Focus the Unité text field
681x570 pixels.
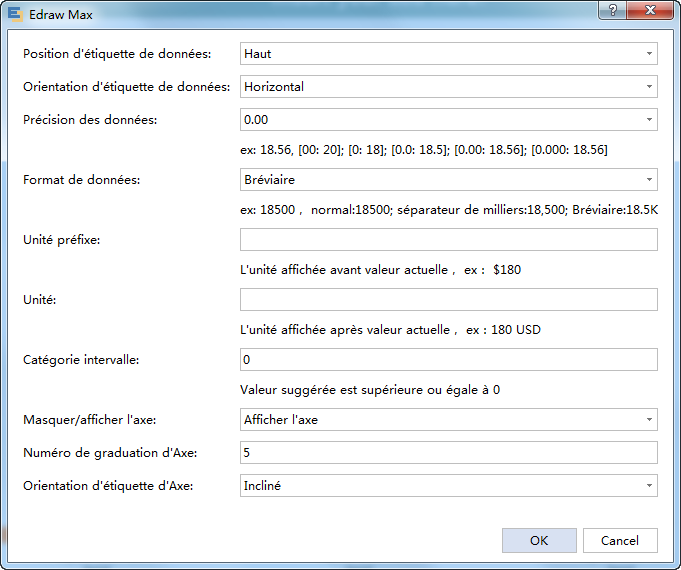point(449,299)
